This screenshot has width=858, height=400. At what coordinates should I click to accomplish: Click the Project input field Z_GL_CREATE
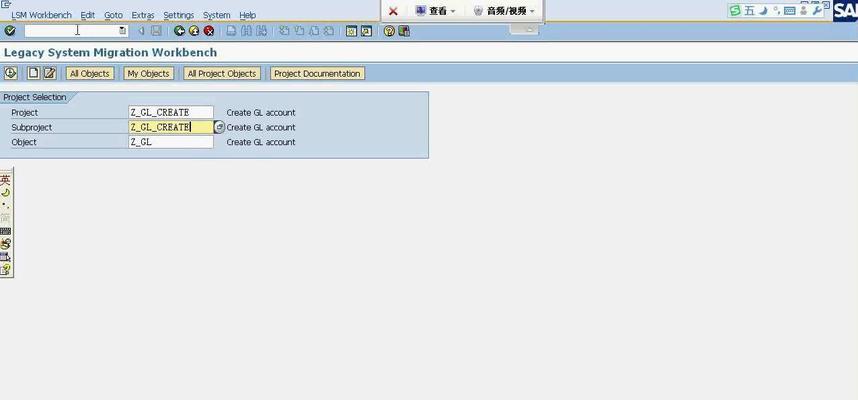click(x=171, y=112)
